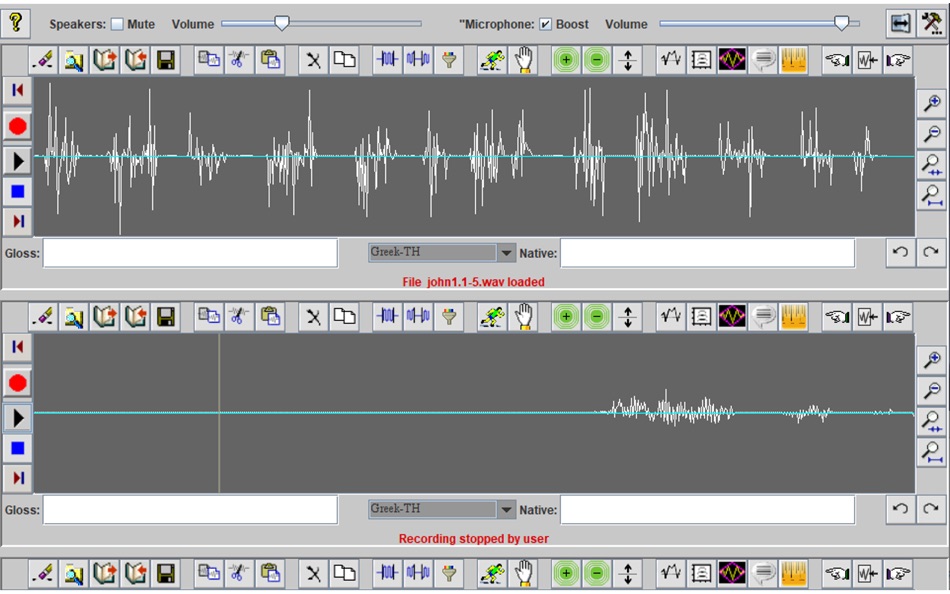Click the magnifier browse icon in john1.1-5.wav panel
This screenshot has width=950, height=594.
pos(74,60)
